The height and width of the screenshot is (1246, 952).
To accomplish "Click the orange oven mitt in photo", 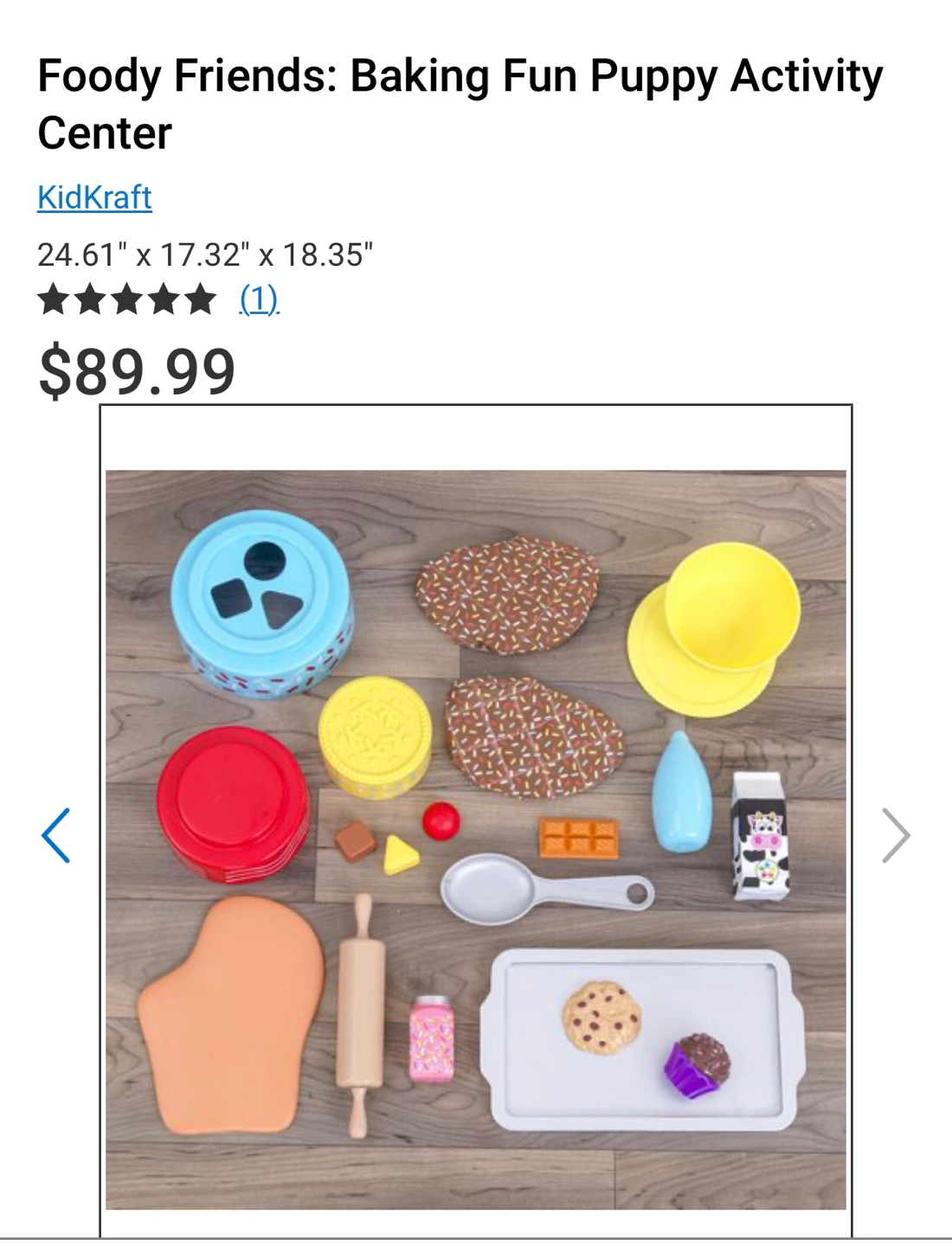I will pos(231,1014).
